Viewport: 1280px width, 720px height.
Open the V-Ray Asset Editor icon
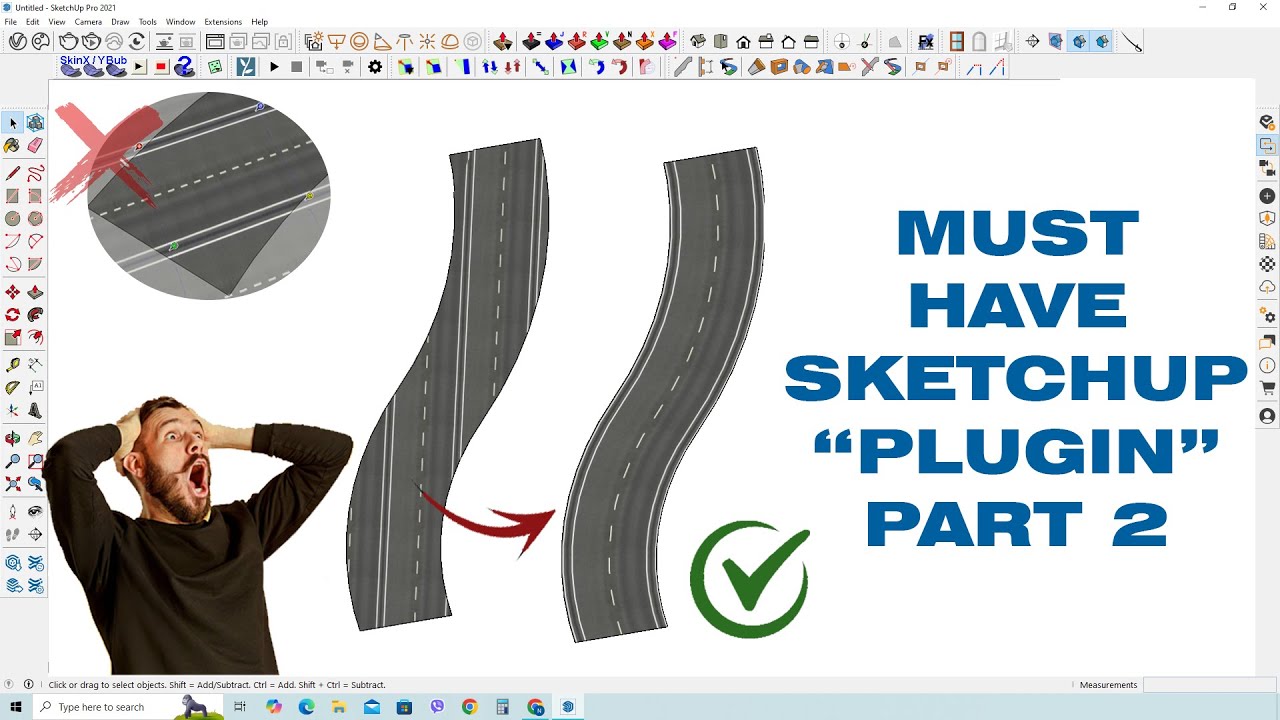[x=18, y=41]
